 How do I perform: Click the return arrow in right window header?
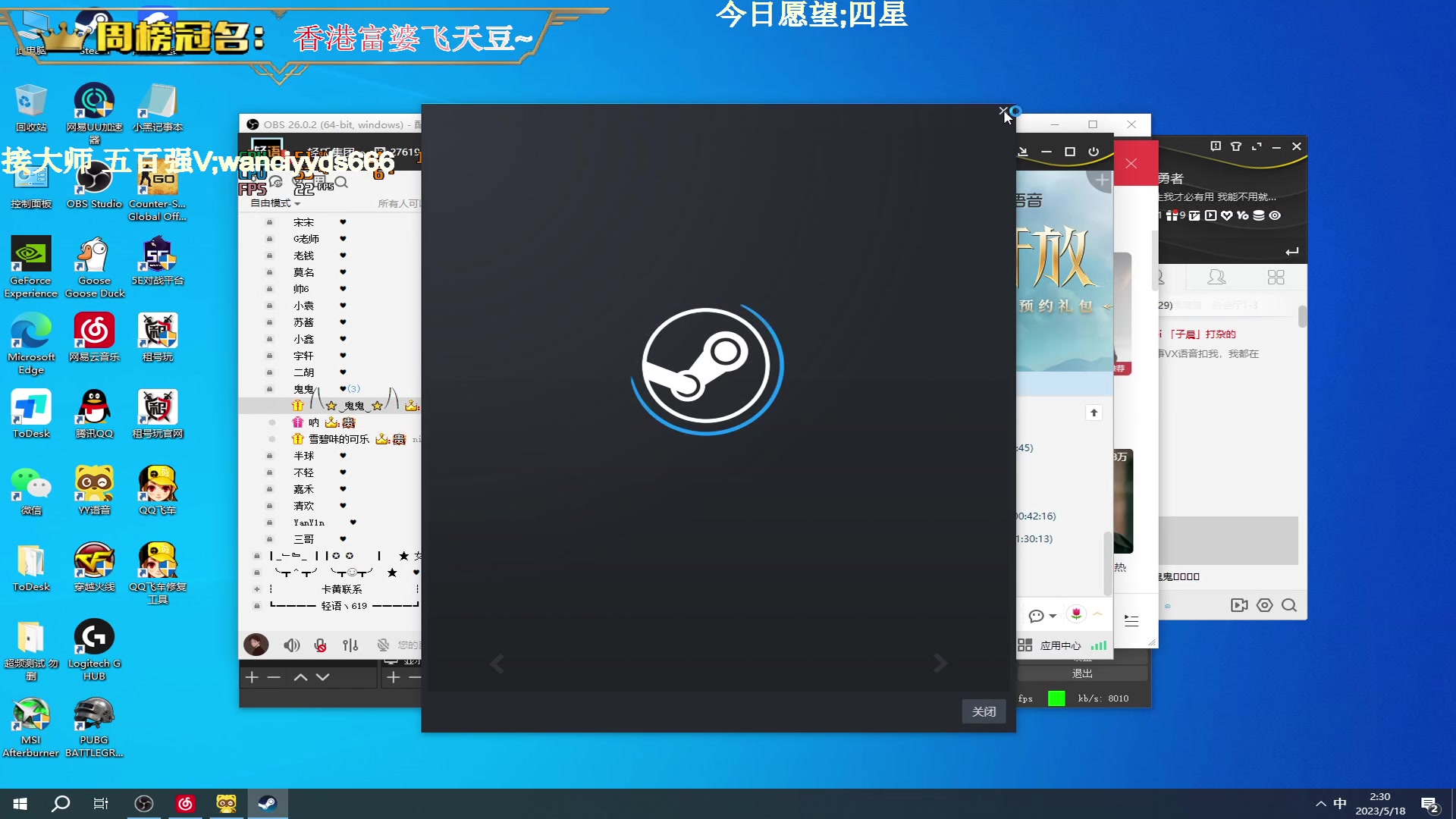[1292, 251]
